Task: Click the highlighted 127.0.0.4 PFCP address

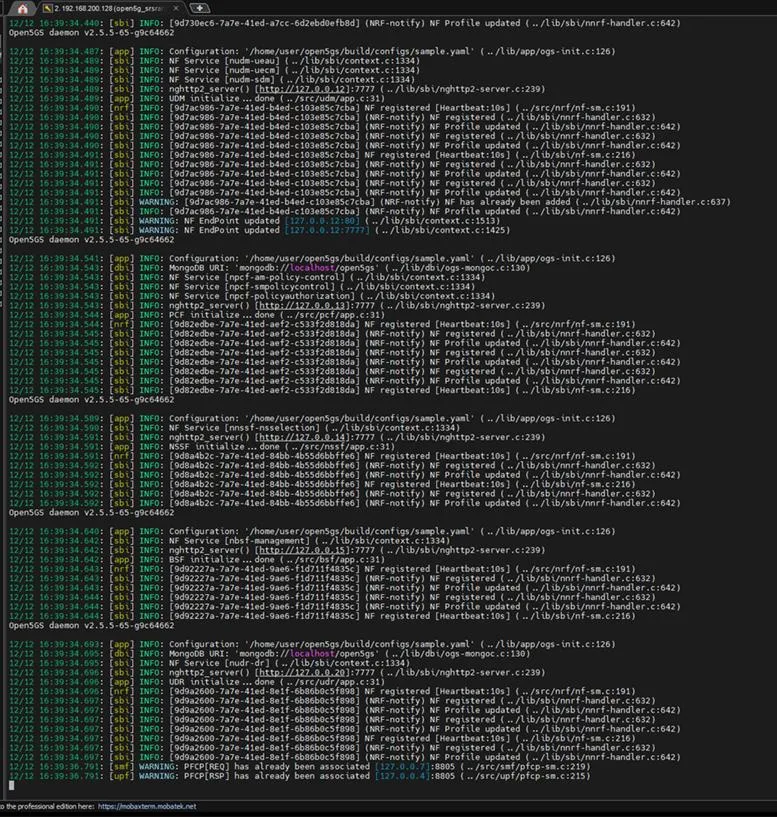Action: click(402, 776)
